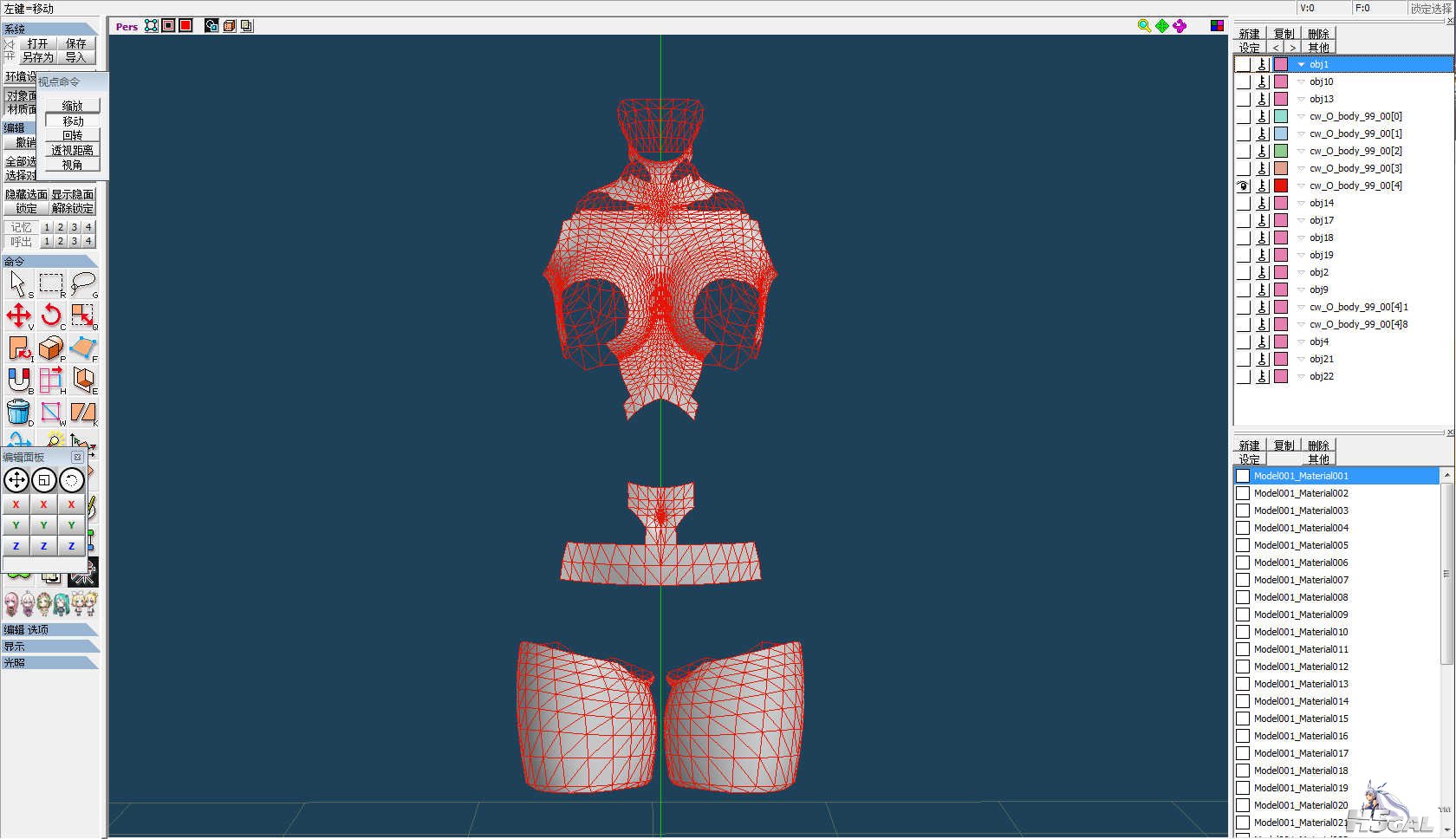The image size is (1456, 839).
Task: Choose 回转 in the viewpoint command menu
Action: 73,135
